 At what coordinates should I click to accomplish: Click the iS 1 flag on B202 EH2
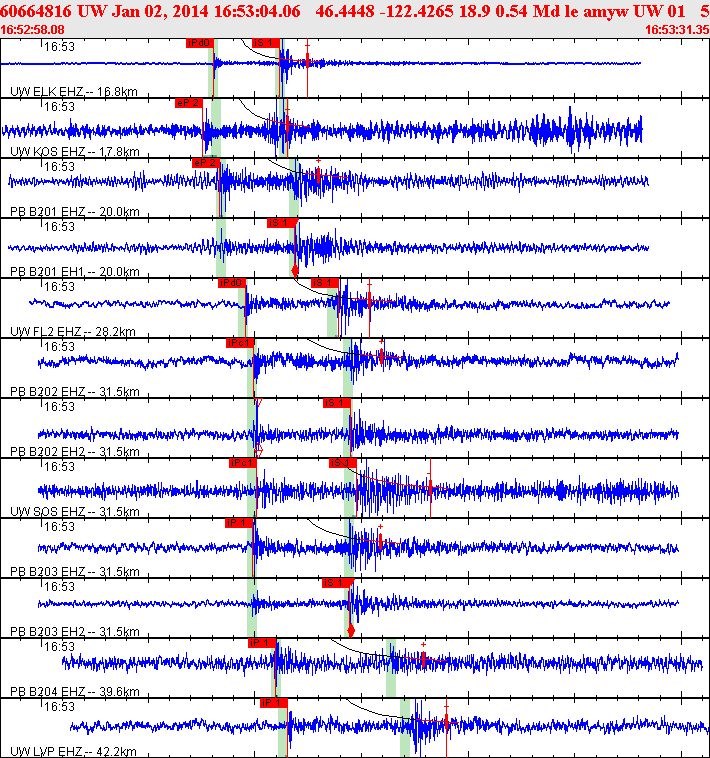(337, 403)
